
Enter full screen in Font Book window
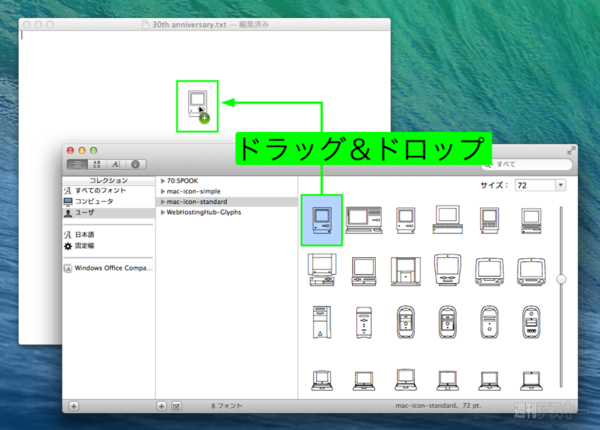pyautogui.click(x=571, y=150)
